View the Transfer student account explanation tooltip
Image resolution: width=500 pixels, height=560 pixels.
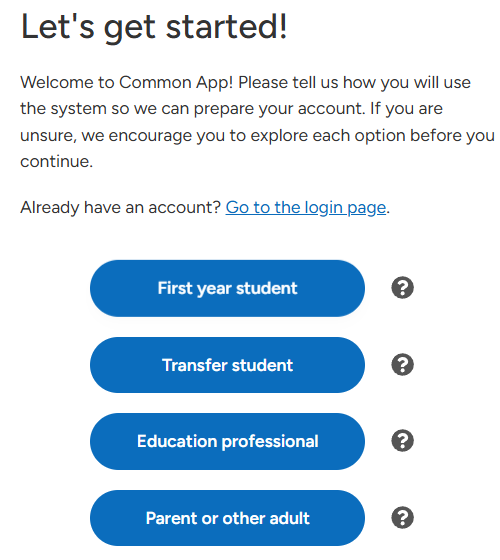coord(402,364)
